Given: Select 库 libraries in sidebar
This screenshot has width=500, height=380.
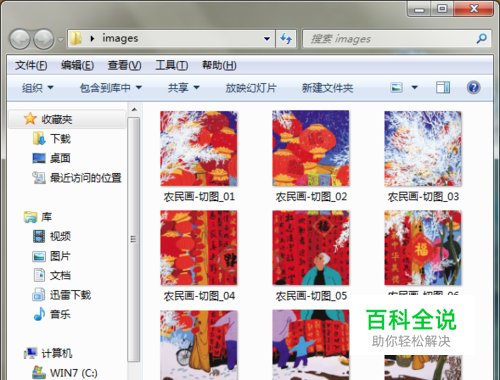Looking at the screenshot, I should point(46,217).
